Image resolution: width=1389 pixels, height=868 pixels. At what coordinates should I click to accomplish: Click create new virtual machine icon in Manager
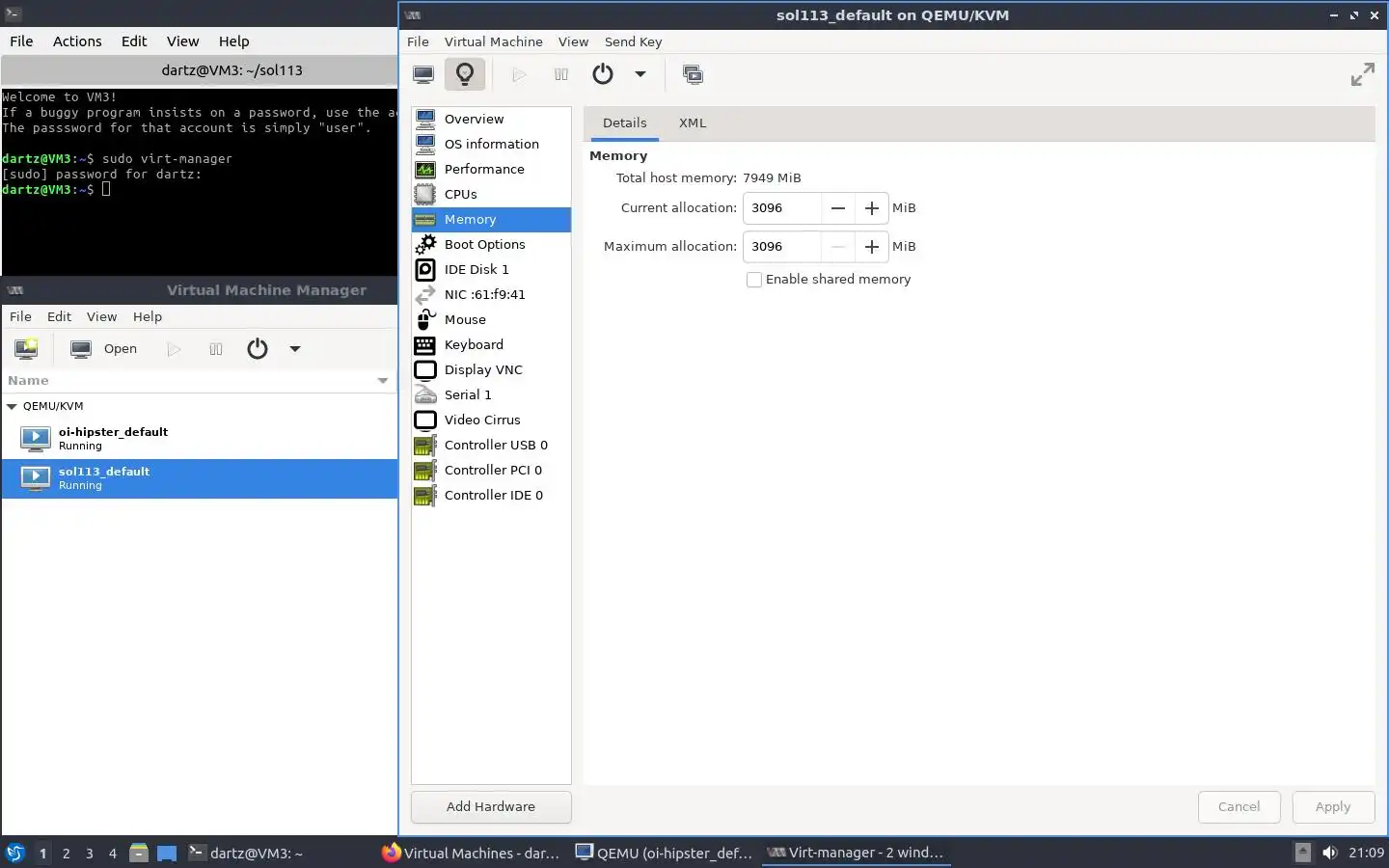click(x=26, y=349)
